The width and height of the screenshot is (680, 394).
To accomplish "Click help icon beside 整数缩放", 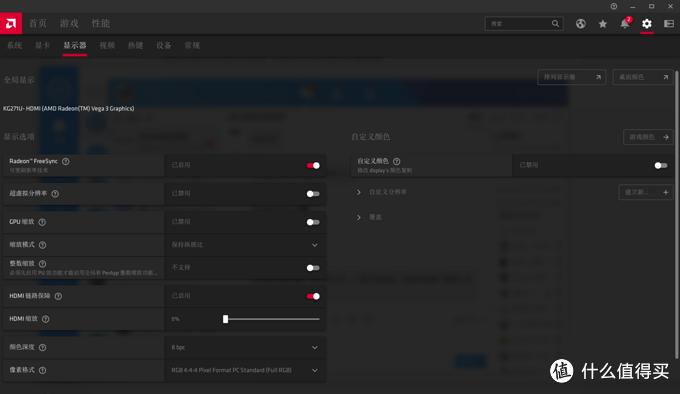I will point(42,264).
